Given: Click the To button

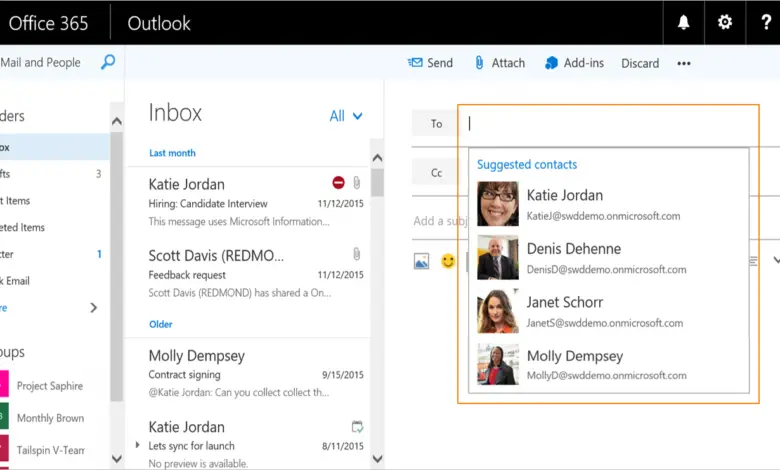Looking at the screenshot, I should click(436, 123).
